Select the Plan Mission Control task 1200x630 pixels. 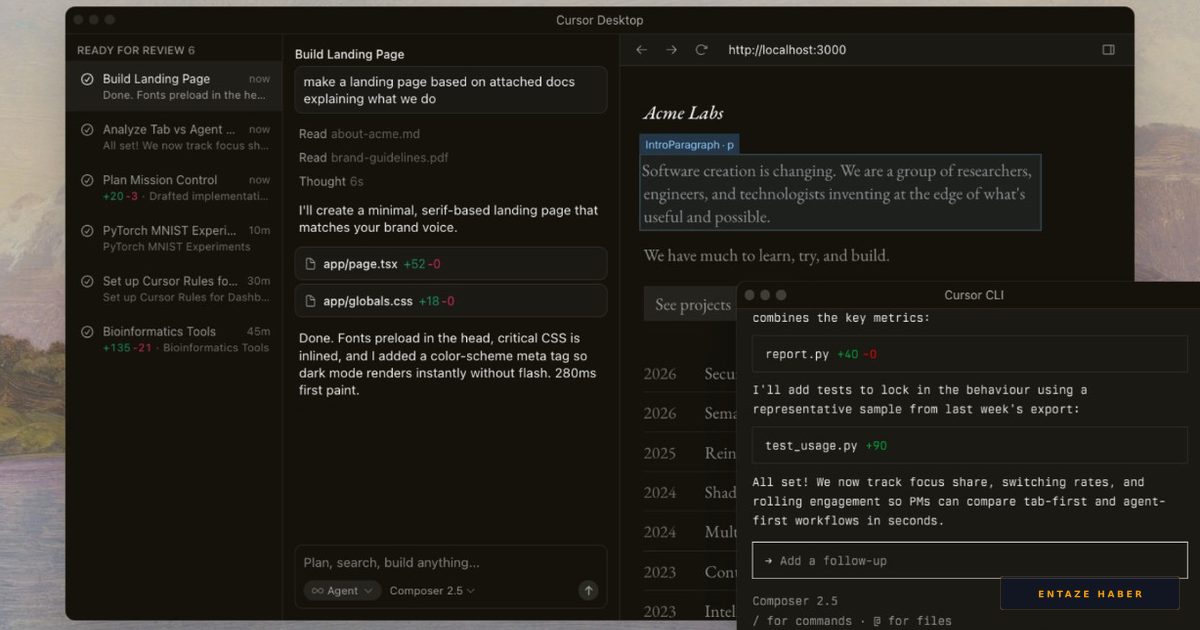pyautogui.click(x=175, y=187)
